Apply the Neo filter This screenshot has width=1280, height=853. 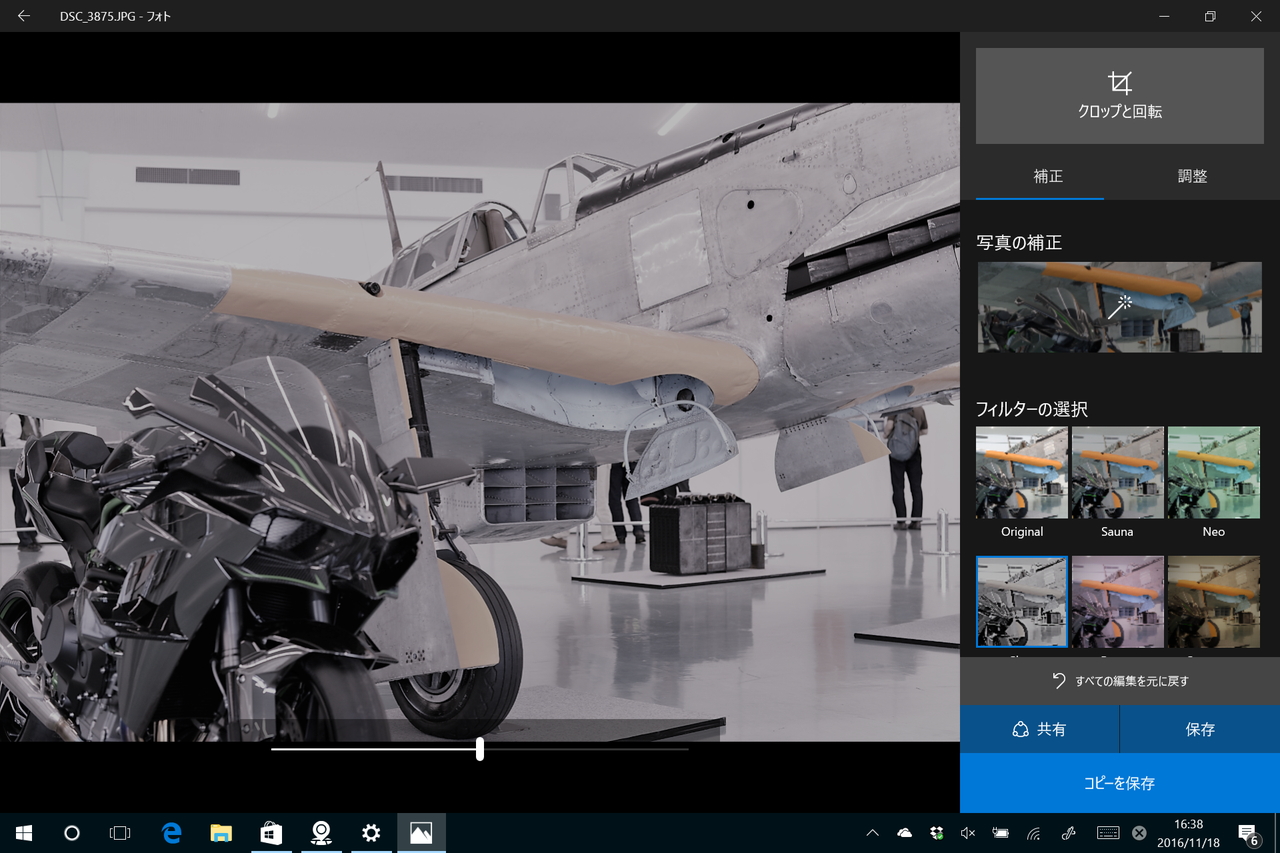(1214, 472)
